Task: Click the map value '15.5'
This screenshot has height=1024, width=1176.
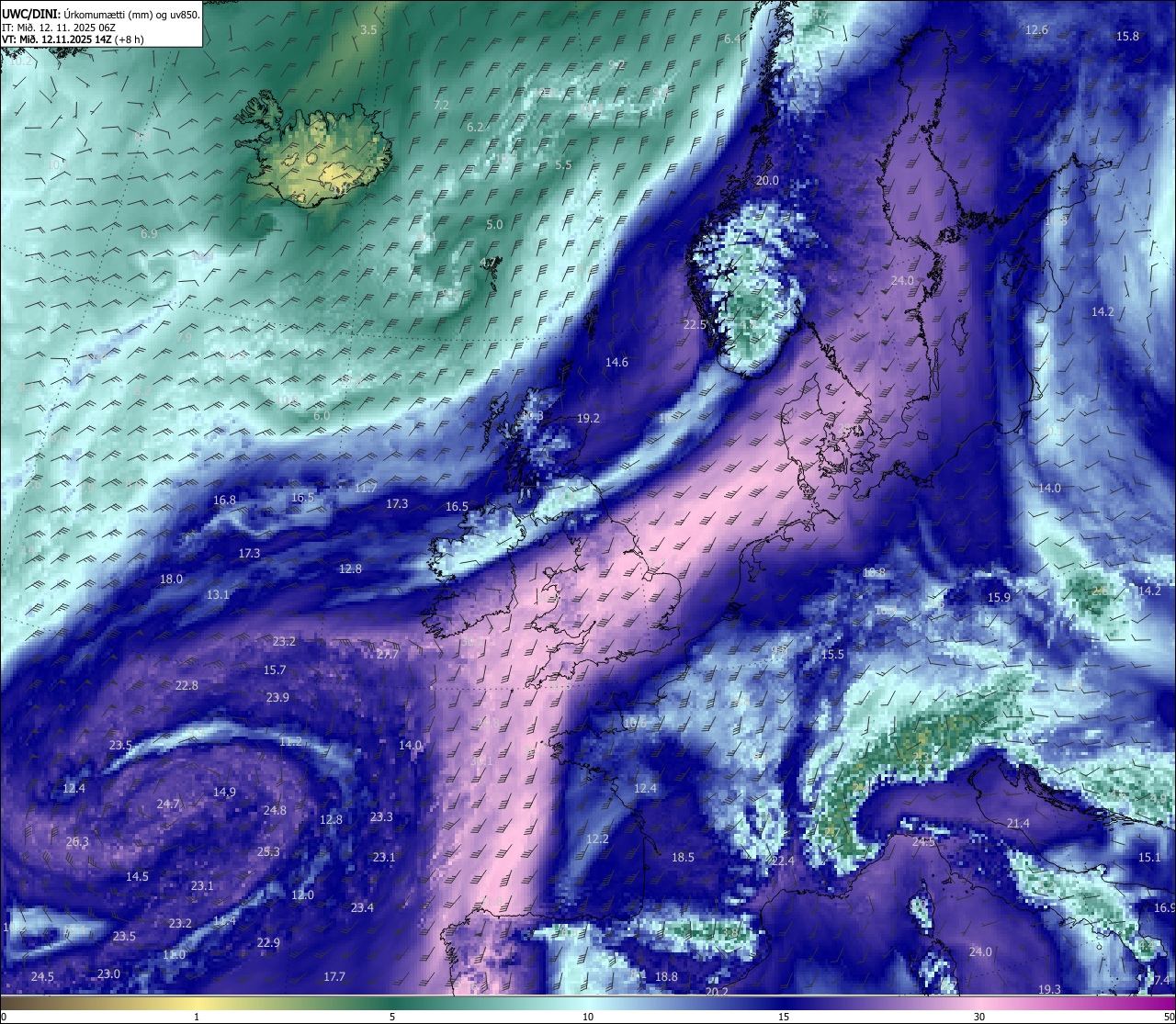Action: (x=832, y=655)
